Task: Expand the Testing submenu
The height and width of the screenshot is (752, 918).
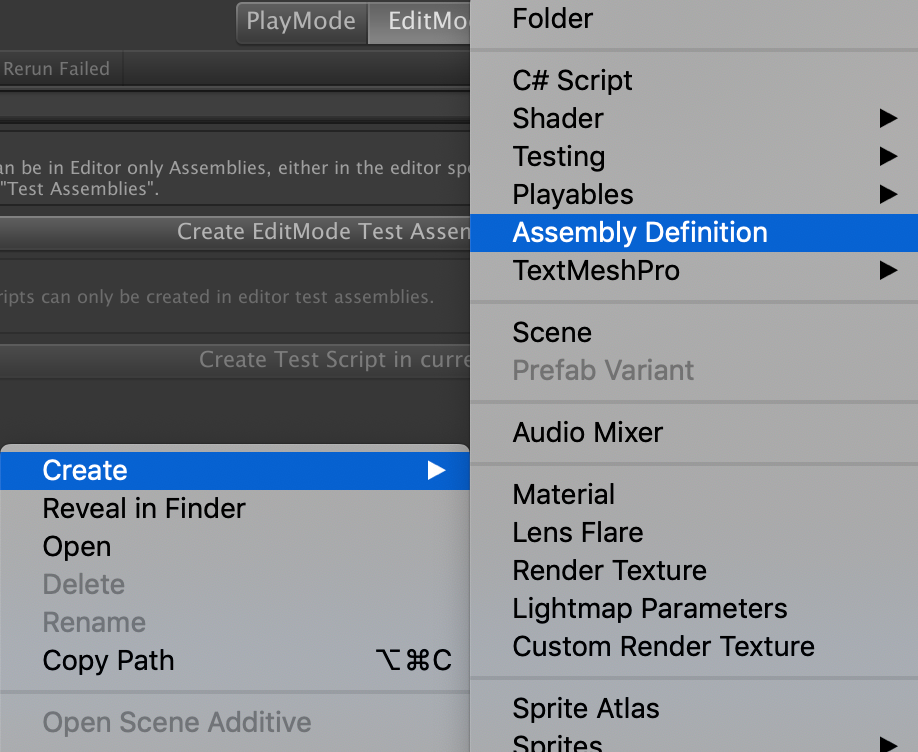Action: [558, 156]
